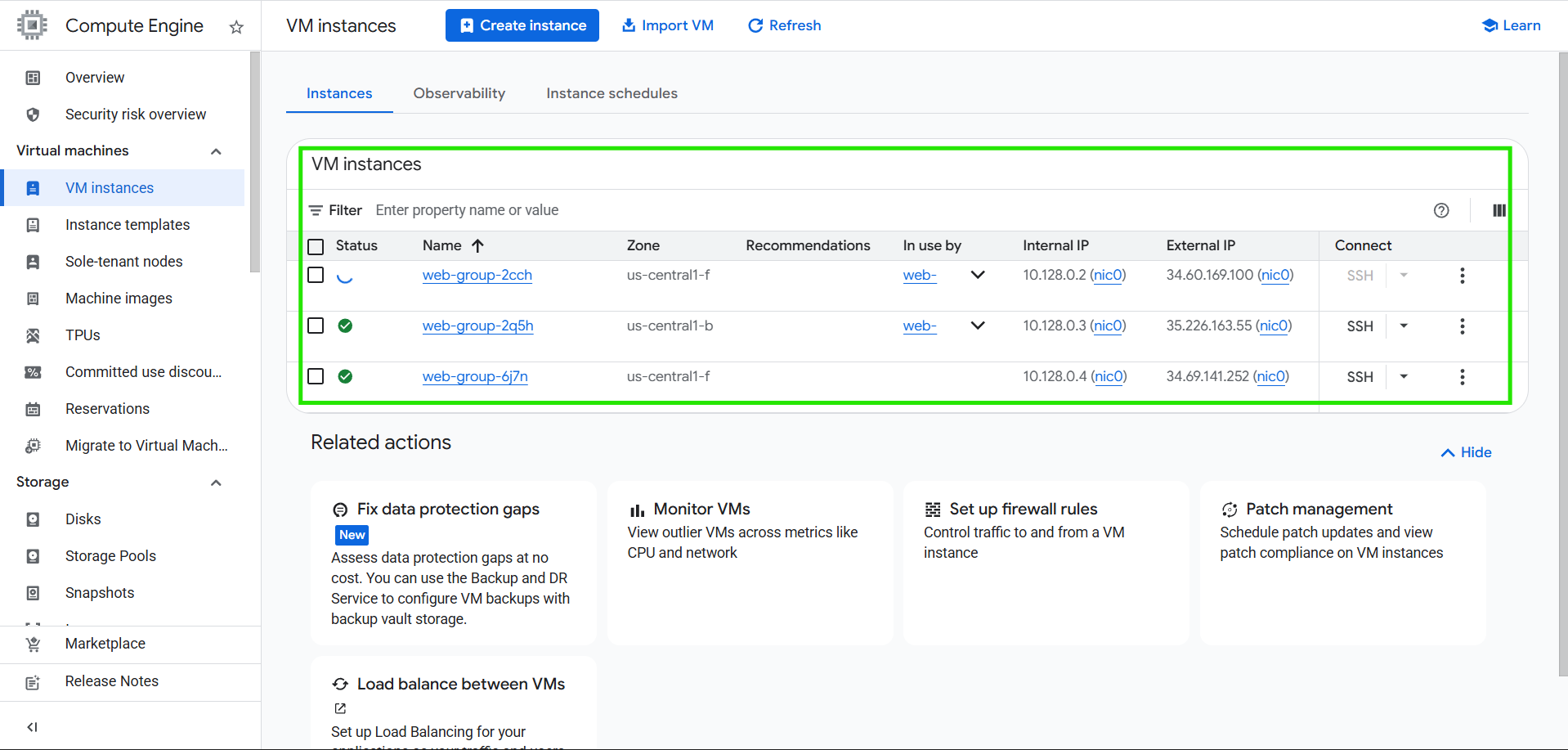Screen dimensions: 1568x750
Task: Pin Compute Engine with the star icon
Action: coord(236,27)
